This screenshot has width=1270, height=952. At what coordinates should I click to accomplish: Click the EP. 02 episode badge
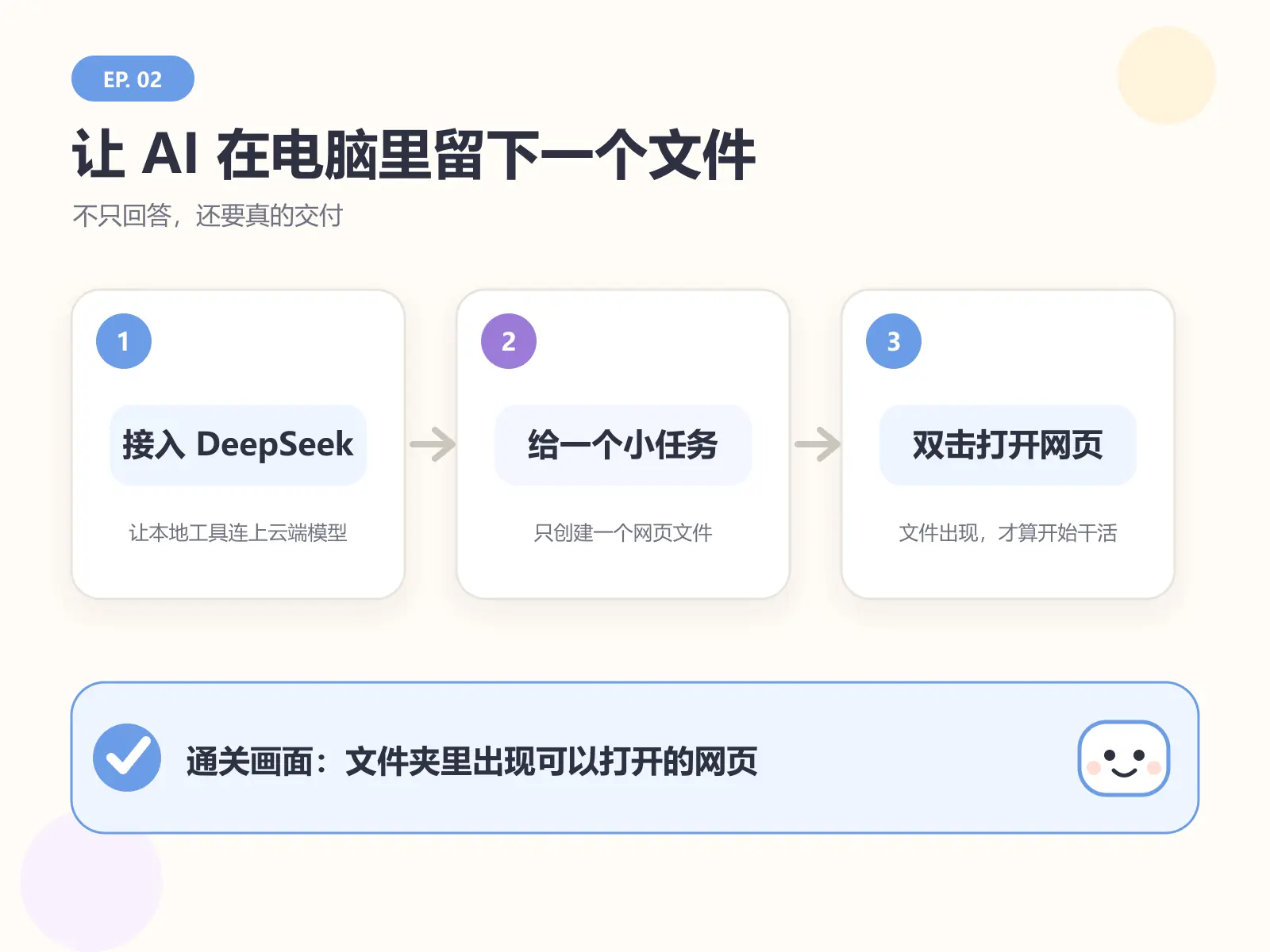coord(133,79)
